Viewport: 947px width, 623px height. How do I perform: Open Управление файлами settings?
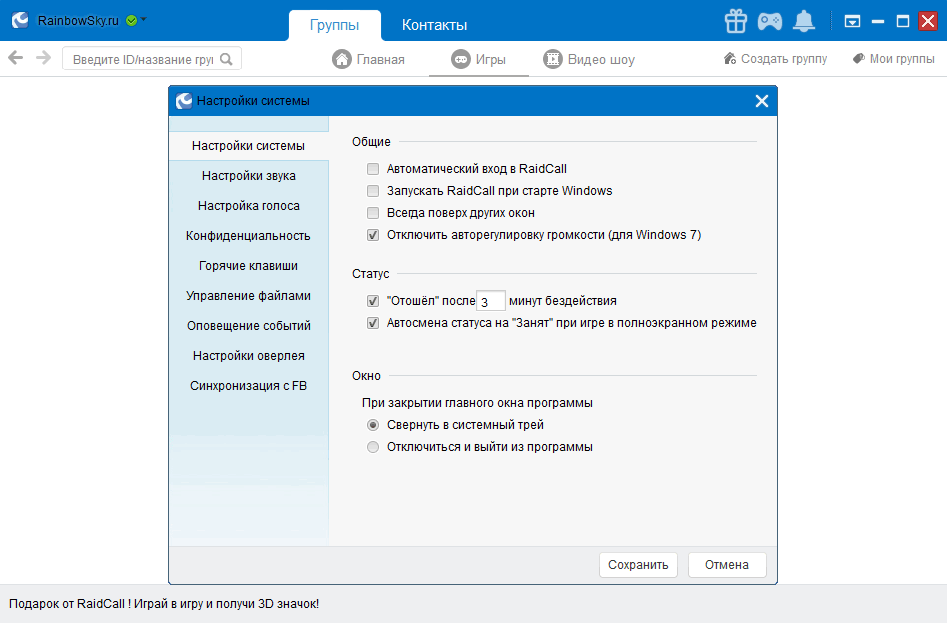(248, 296)
